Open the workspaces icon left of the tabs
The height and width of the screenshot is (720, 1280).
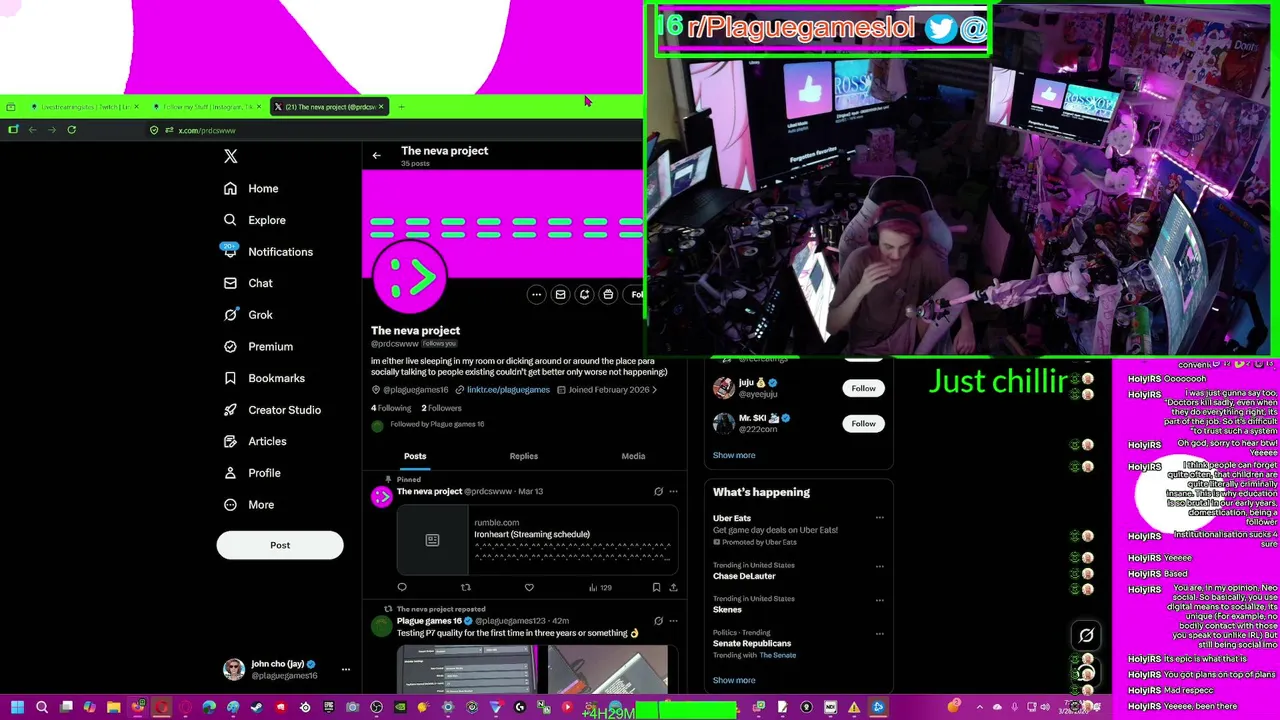click(x=10, y=107)
